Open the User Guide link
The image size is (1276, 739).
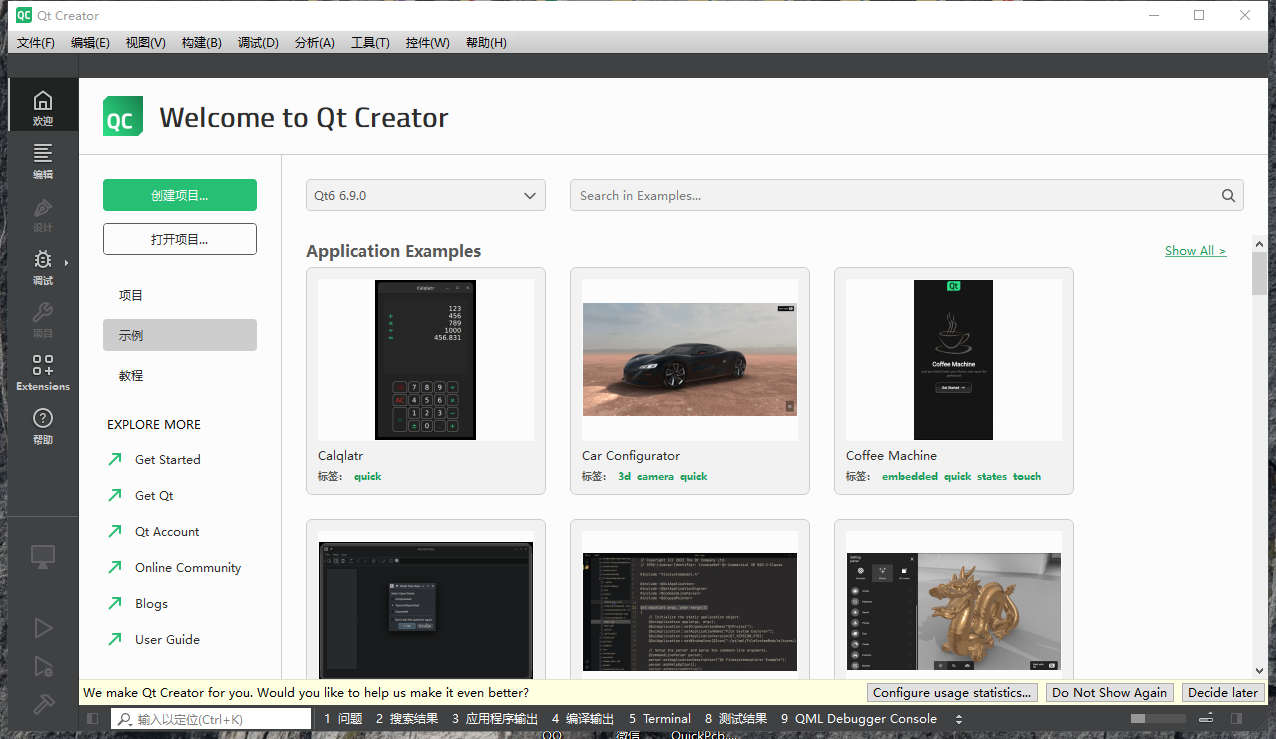tap(168, 640)
